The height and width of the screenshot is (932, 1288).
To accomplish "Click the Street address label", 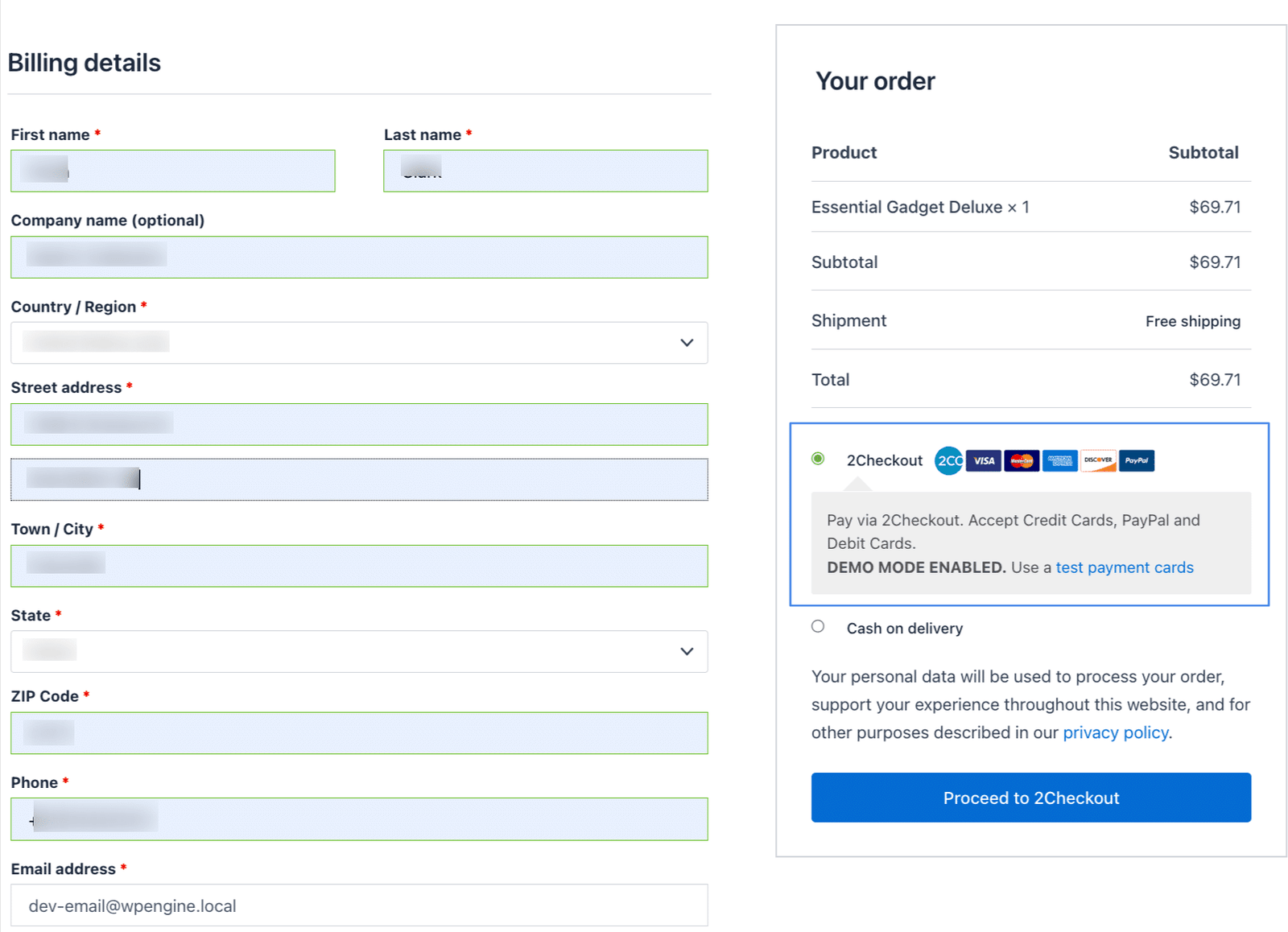I will [x=66, y=388].
